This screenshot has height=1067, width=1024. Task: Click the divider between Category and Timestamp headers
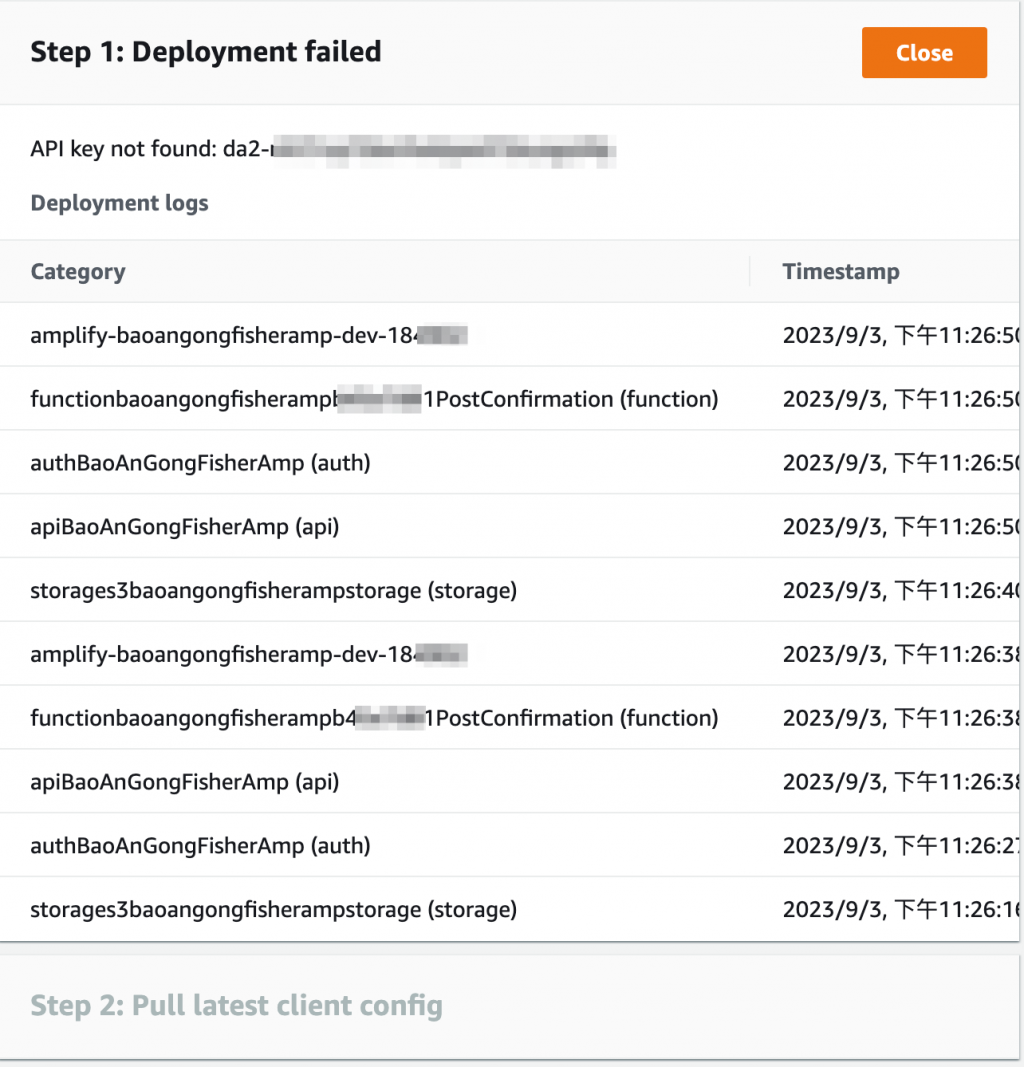[749, 271]
